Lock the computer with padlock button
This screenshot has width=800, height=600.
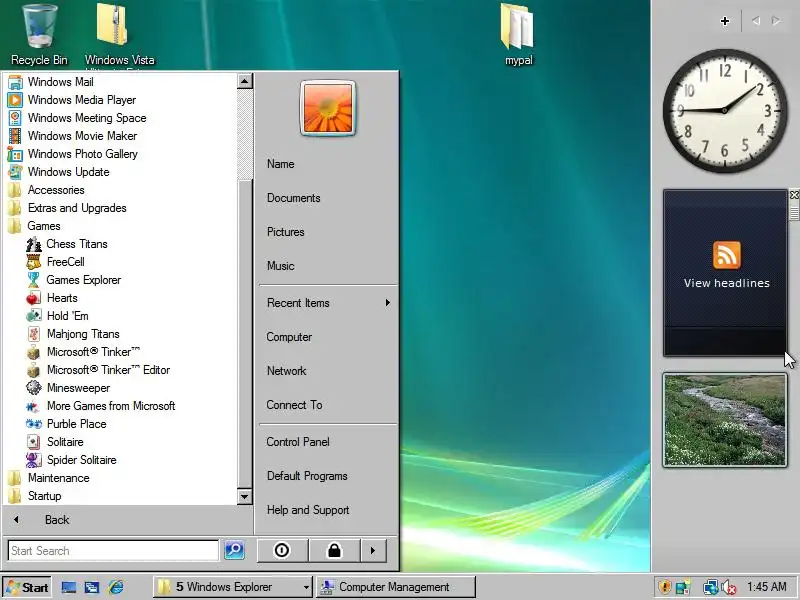point(334,551)
